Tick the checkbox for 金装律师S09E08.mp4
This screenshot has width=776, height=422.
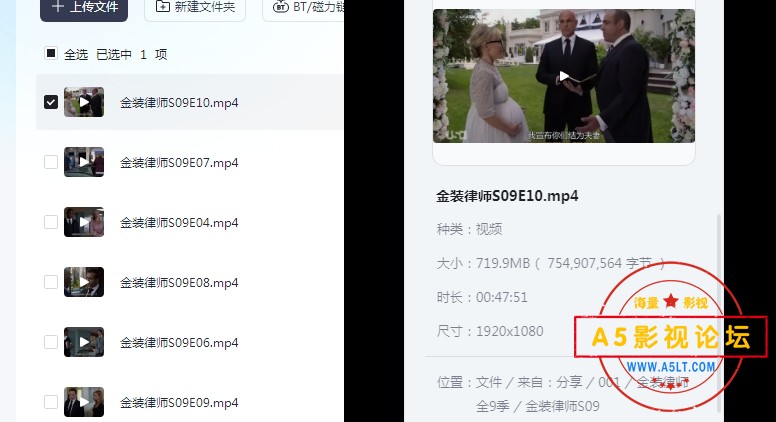pyautogui.click(x=51, y=282)
